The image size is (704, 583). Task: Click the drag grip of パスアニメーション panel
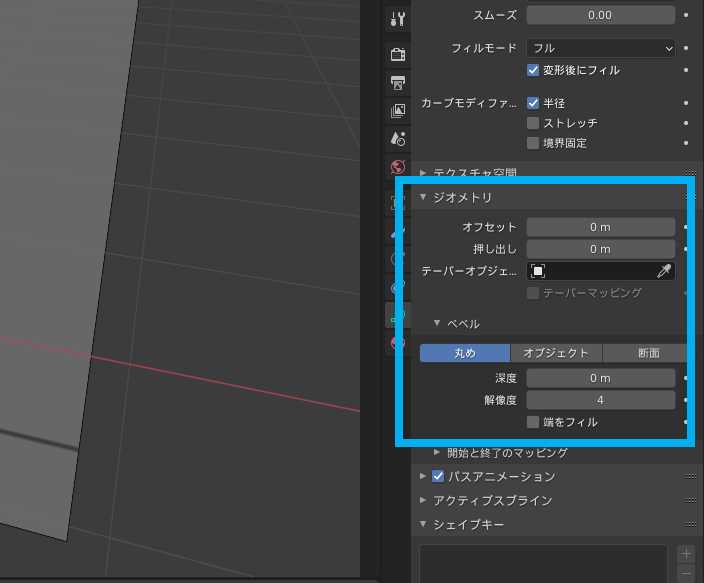691,477
